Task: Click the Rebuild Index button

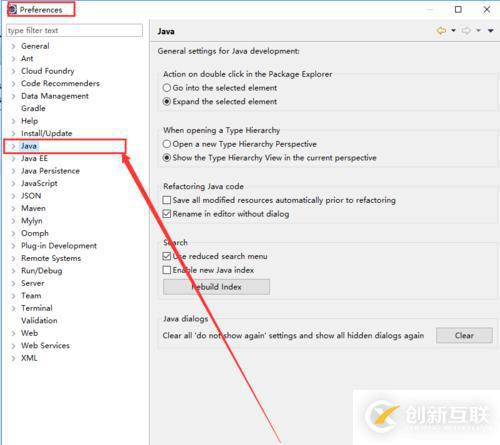Action: pos(216,287)
